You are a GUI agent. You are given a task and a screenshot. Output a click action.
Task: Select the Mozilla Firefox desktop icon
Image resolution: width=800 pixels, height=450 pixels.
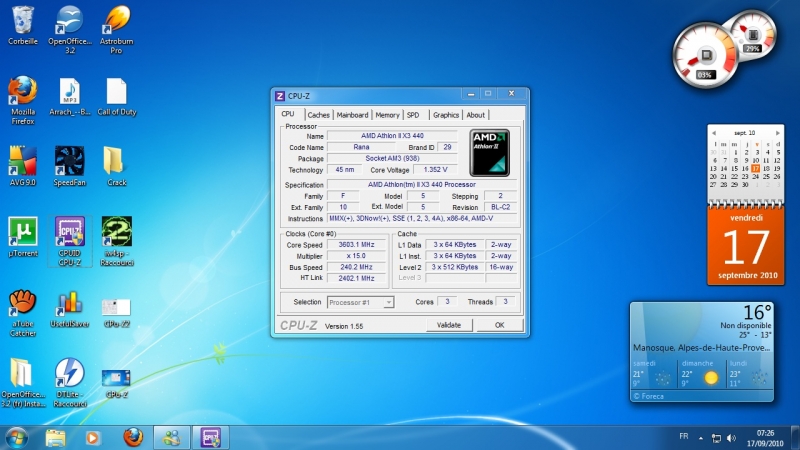tap(22, 101)
